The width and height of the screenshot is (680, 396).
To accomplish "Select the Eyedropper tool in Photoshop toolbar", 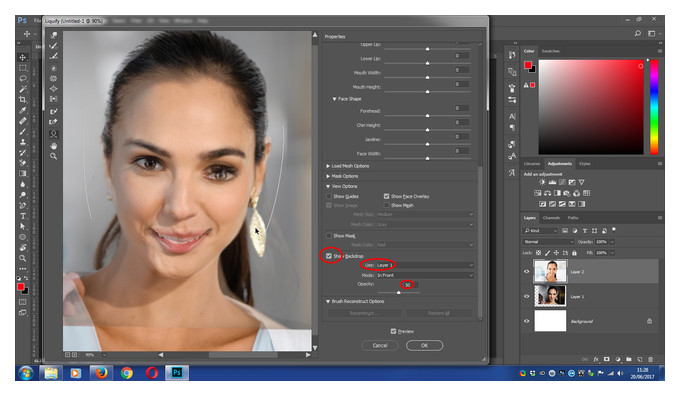I will [x=23, y=110].
